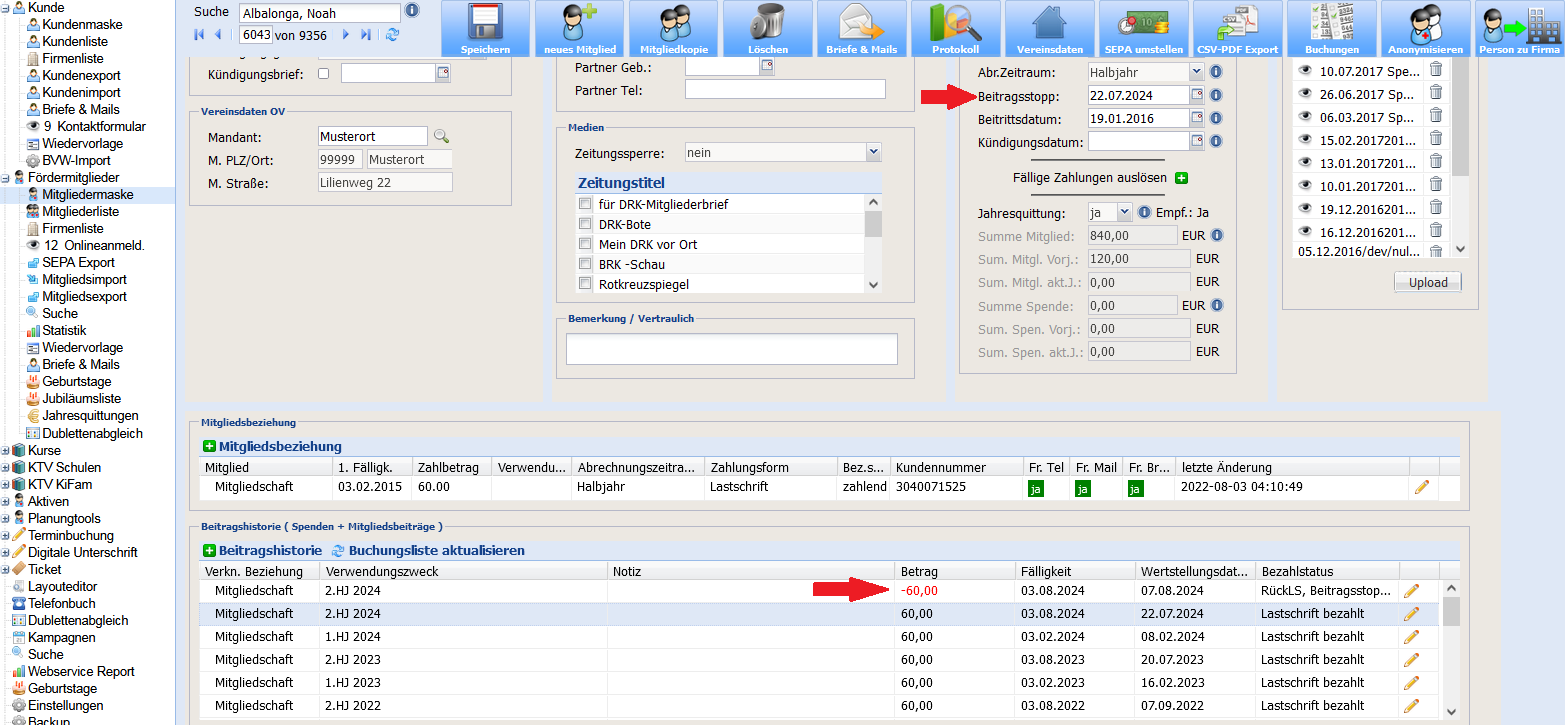
Task: Open Kundenexport in sidebar
Action: pos(81,75)
